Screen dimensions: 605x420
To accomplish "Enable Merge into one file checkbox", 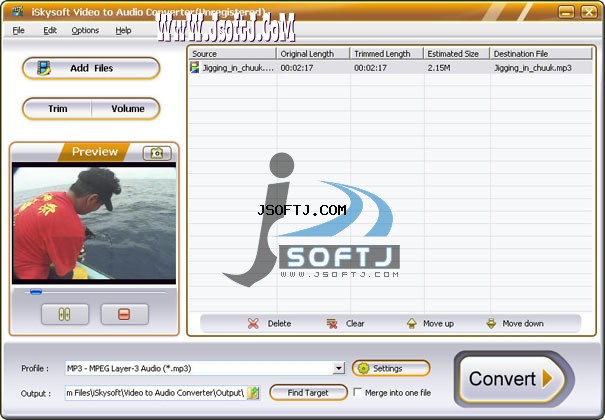I will (358, 393).
